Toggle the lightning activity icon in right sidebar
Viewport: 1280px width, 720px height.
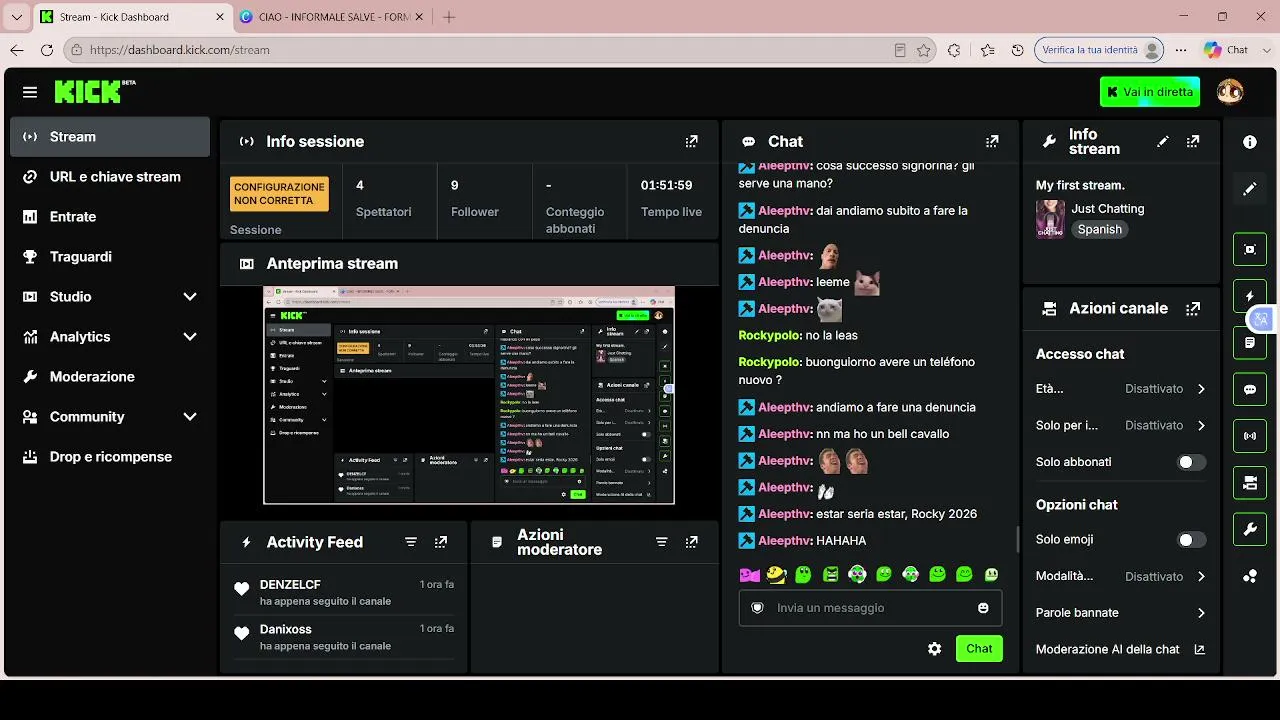(x=1250, y=296)
